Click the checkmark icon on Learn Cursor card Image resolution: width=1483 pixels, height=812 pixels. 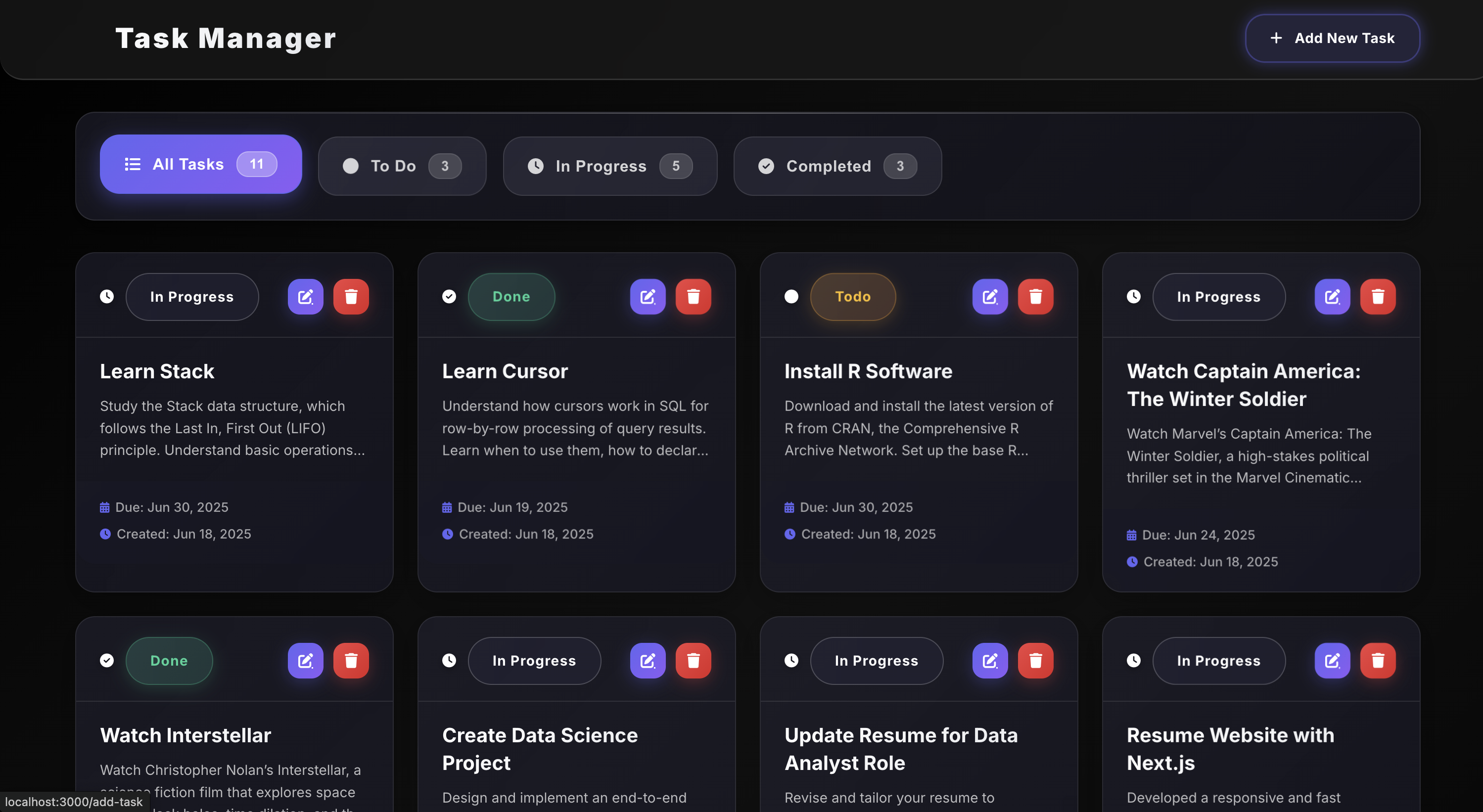pos(449,296)
